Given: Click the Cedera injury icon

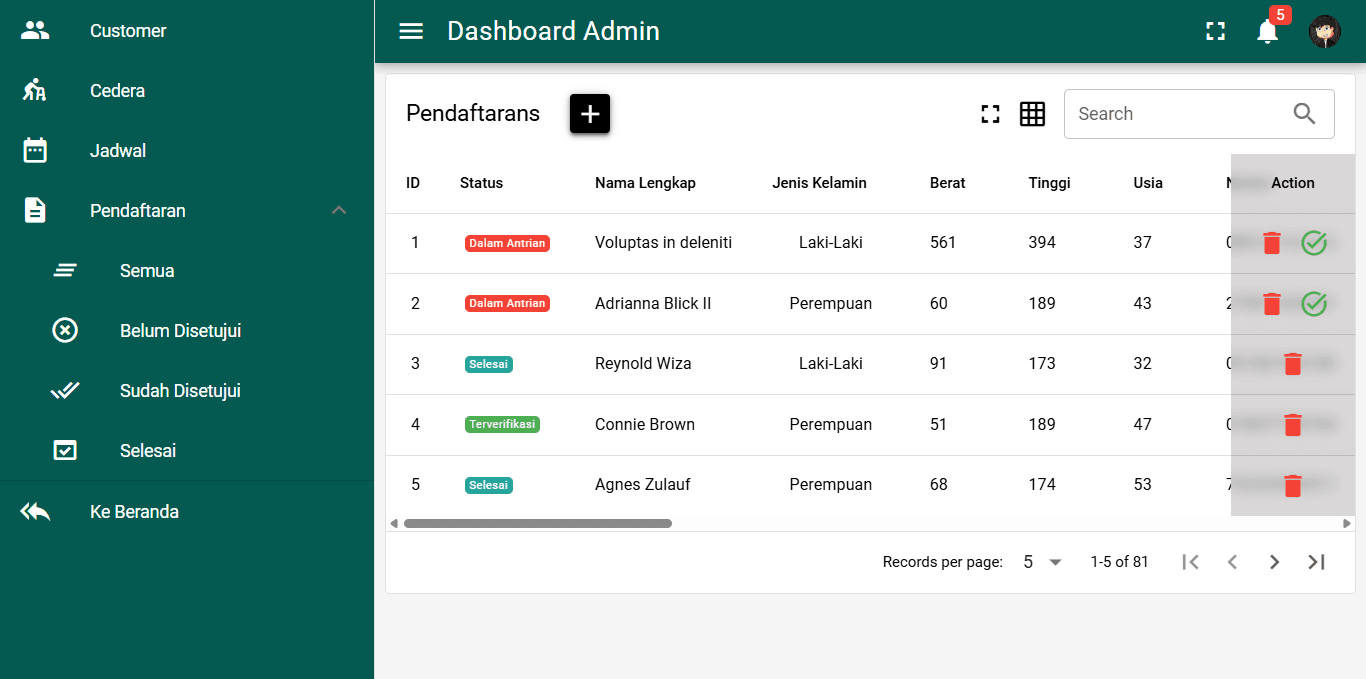Looking at the screenshot, I should pyautogui.click(x=35, y=91).
